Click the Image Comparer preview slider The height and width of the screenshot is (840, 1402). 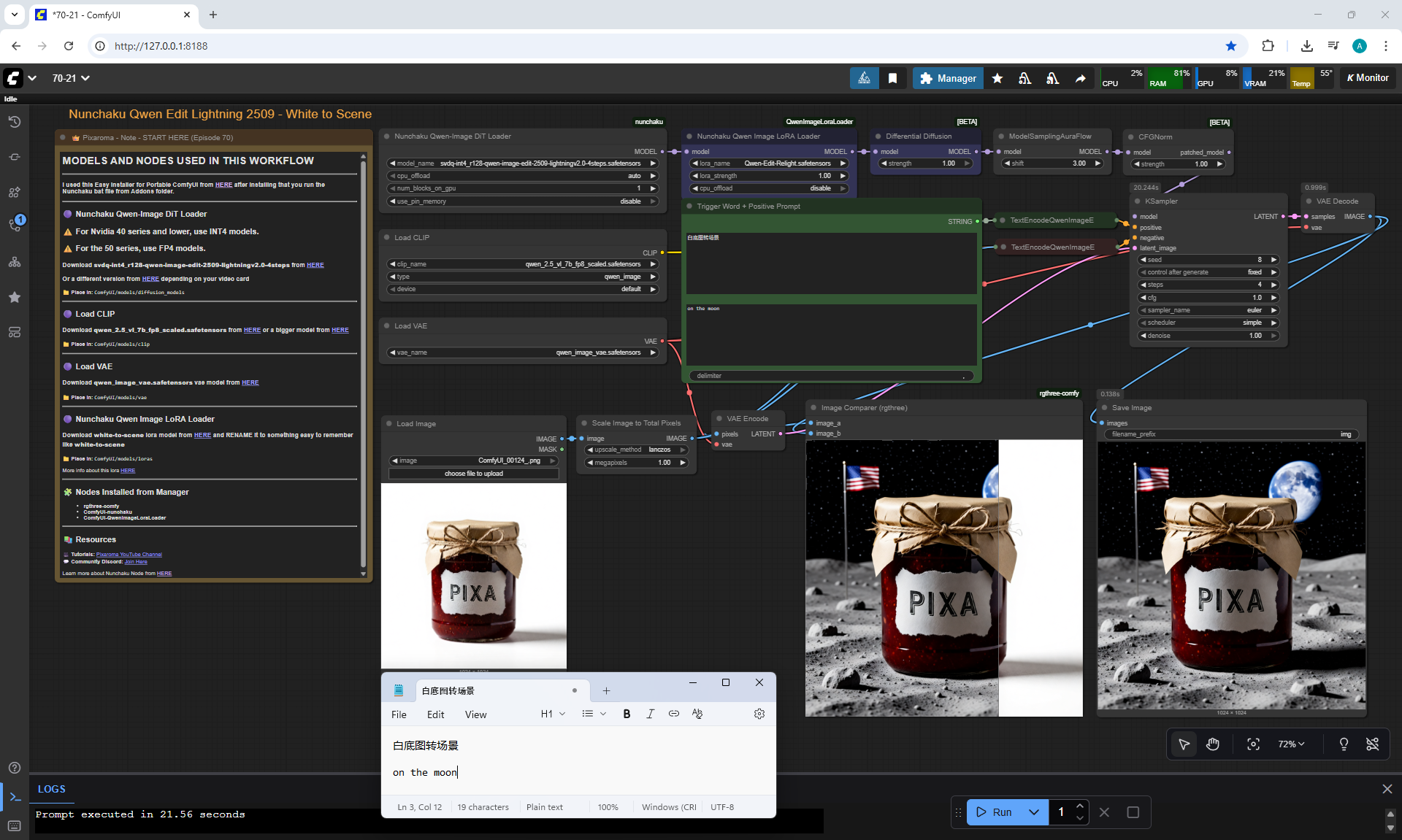pyautogui.click(x=998, y=577)
